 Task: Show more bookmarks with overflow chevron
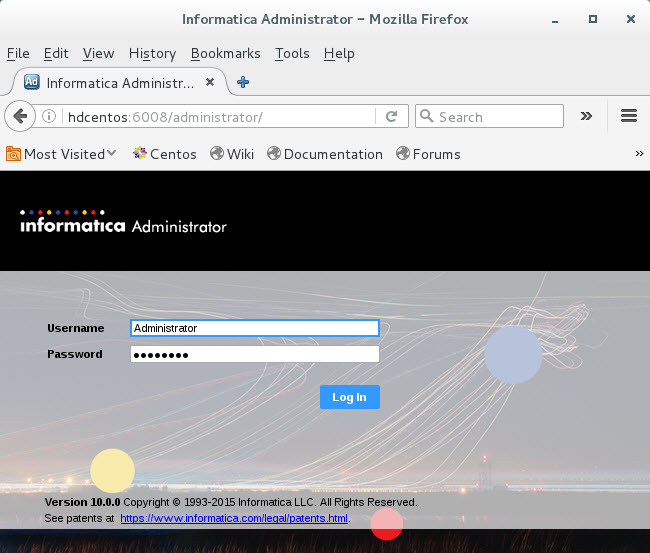639,154
